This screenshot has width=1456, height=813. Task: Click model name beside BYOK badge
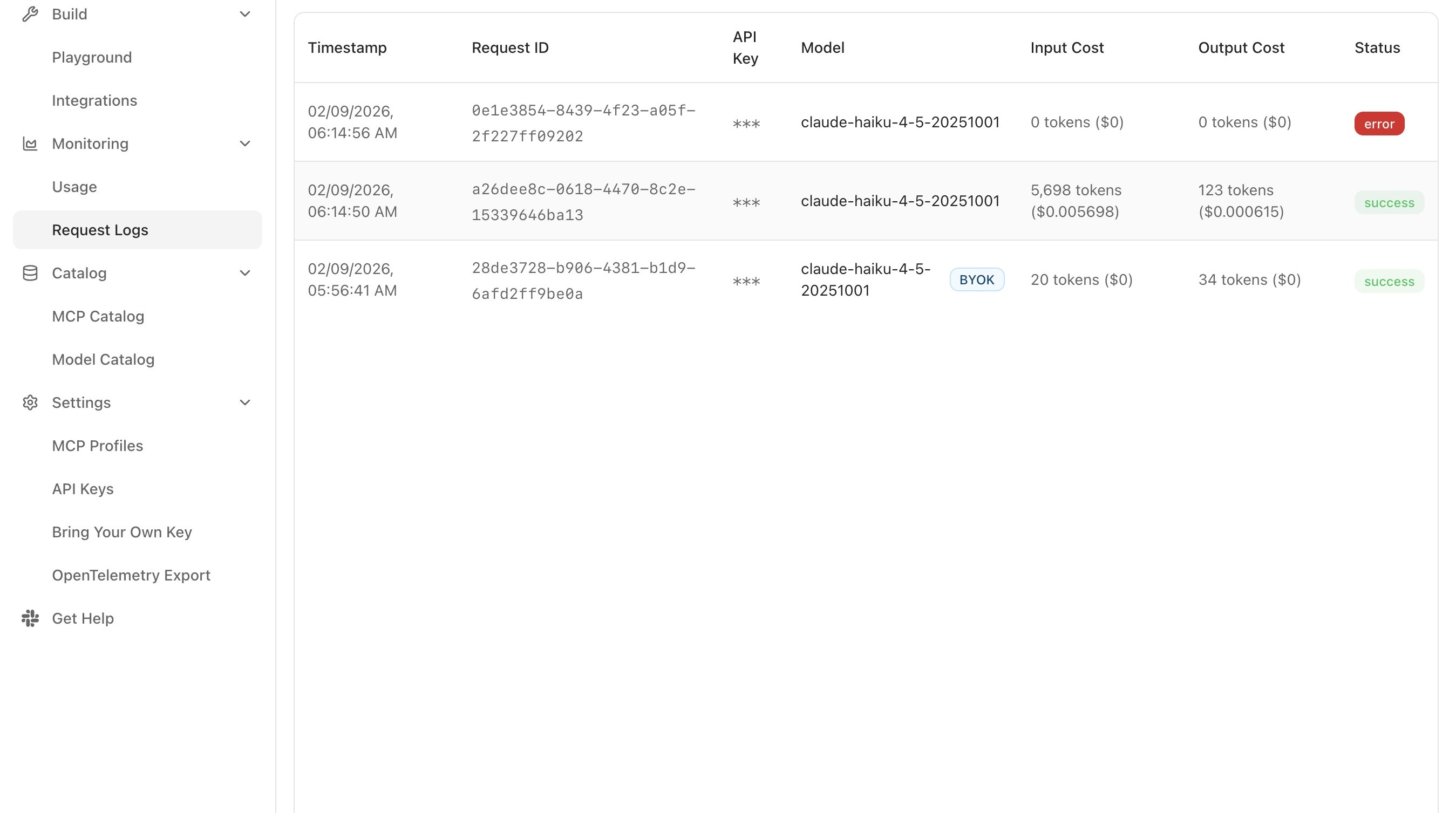866,279
